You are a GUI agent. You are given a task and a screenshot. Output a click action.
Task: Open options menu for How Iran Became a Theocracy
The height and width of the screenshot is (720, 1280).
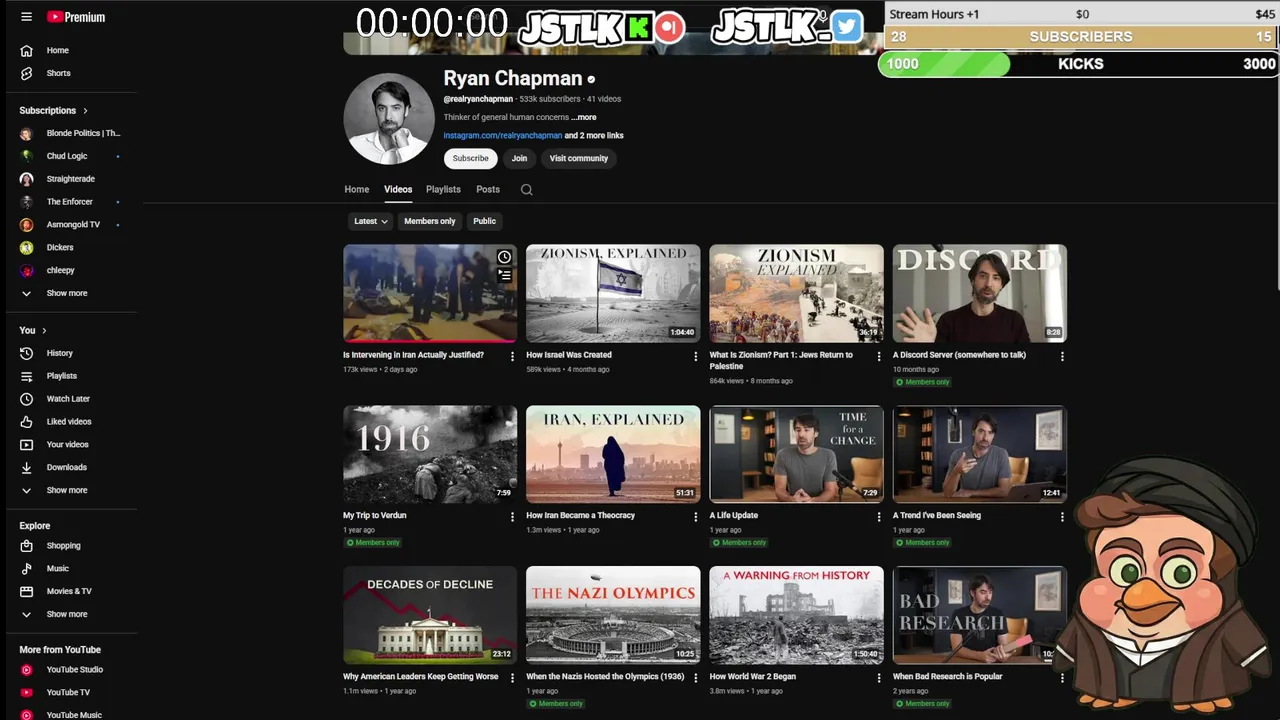click(x=696, y=517)
